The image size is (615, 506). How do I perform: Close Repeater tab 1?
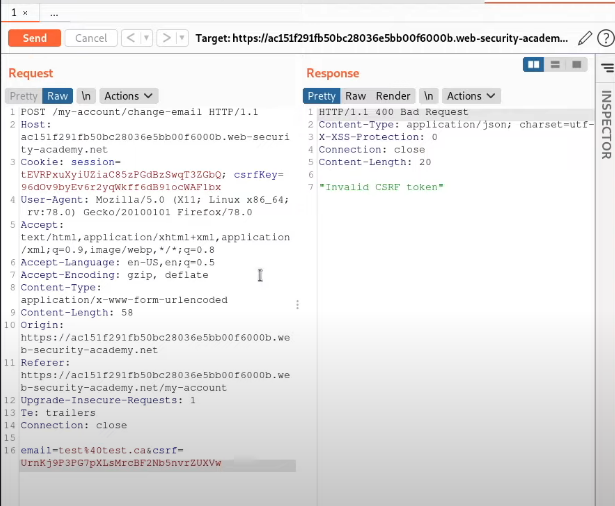[25, 13]
